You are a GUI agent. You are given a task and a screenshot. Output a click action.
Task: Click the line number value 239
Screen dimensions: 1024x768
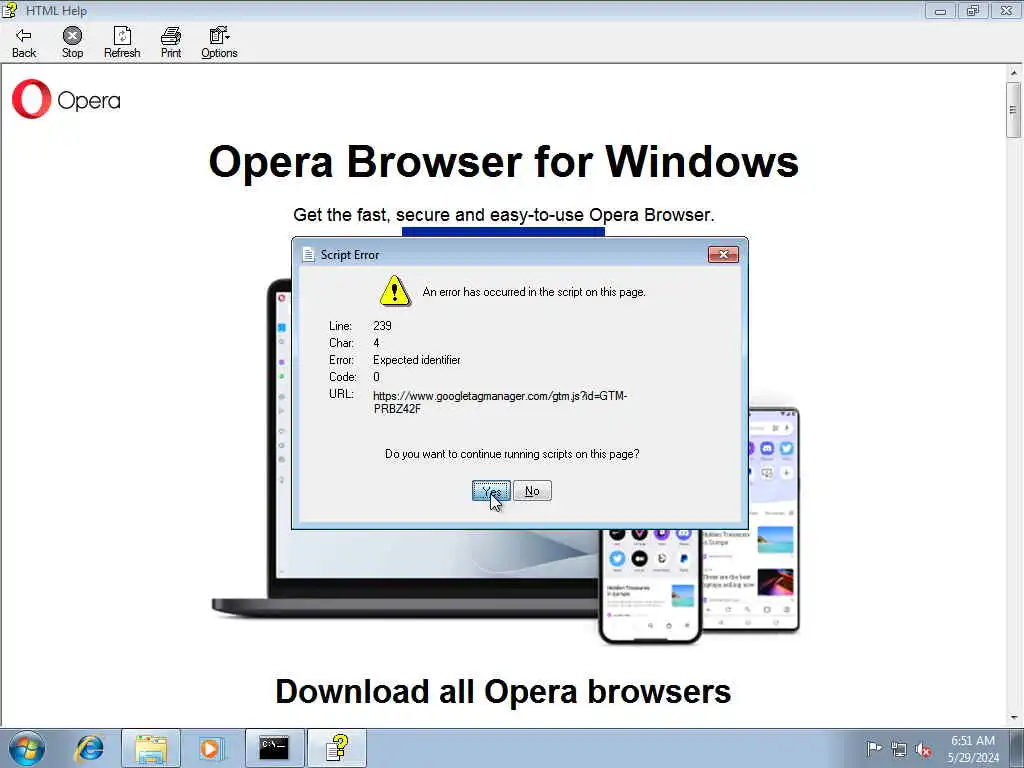tap(382, 326)
